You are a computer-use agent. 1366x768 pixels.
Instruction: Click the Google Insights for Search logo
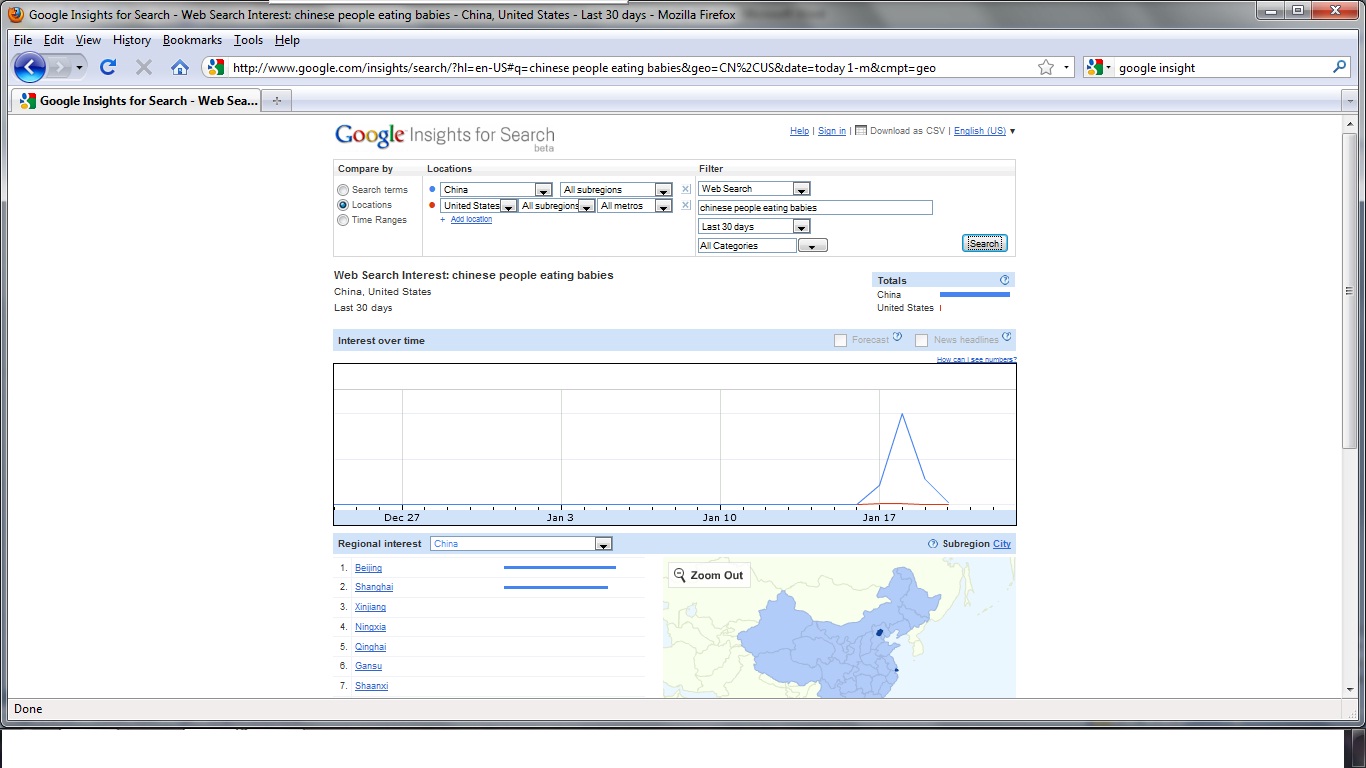click(444, 136)
